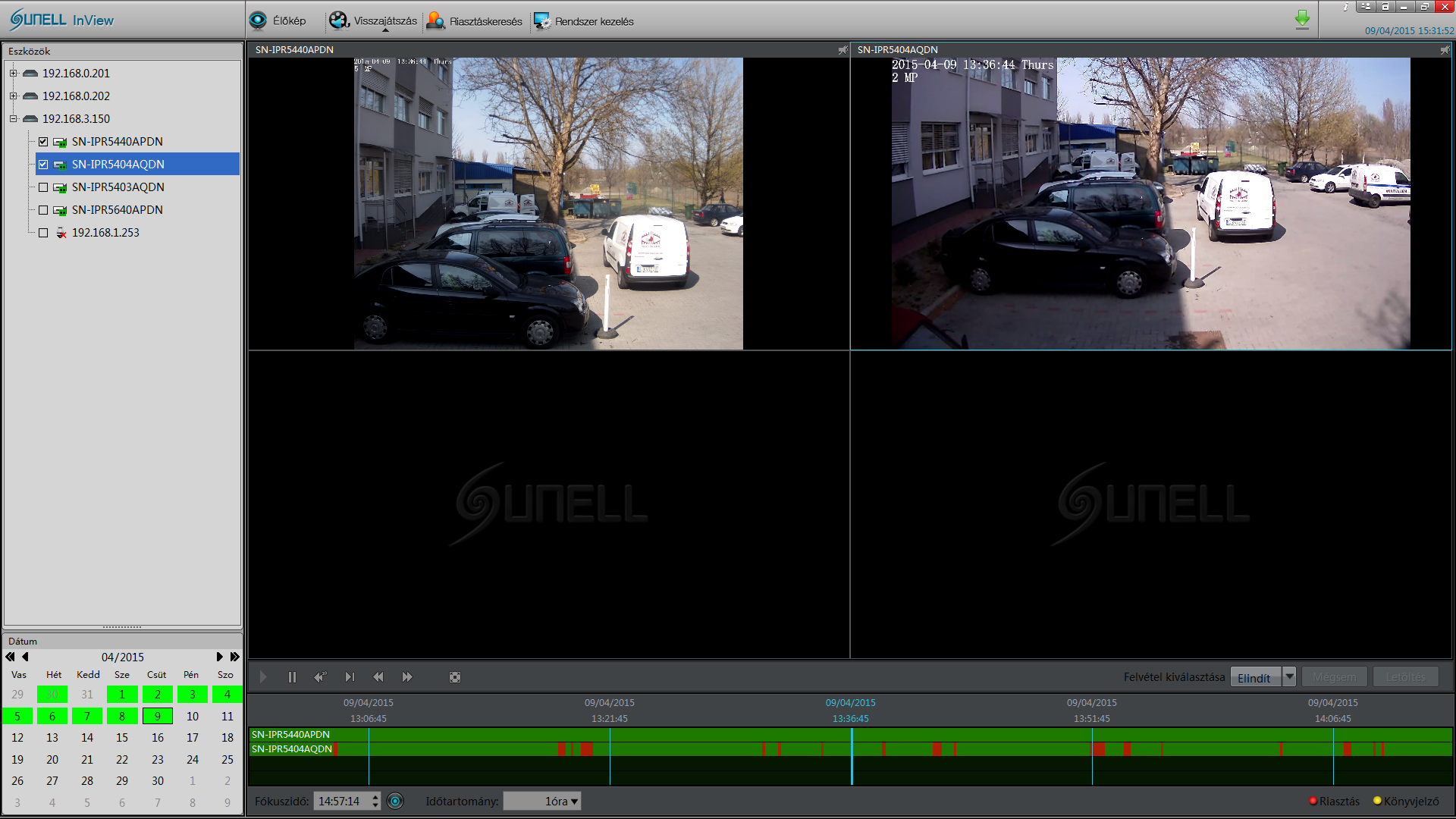The height and width of the screenshot is (819, 1456).
Task: Click device icon for 192.168.0.202
Action: tap(30, 96)
